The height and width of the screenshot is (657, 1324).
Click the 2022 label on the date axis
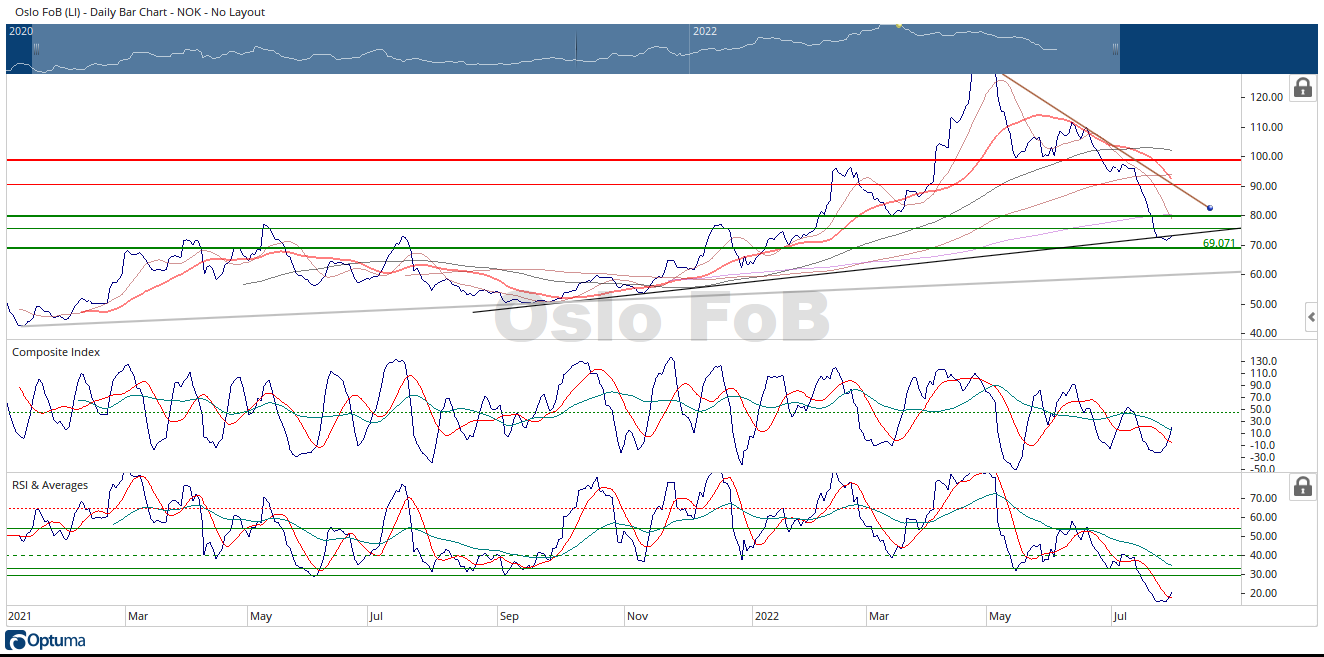(767, 617)
